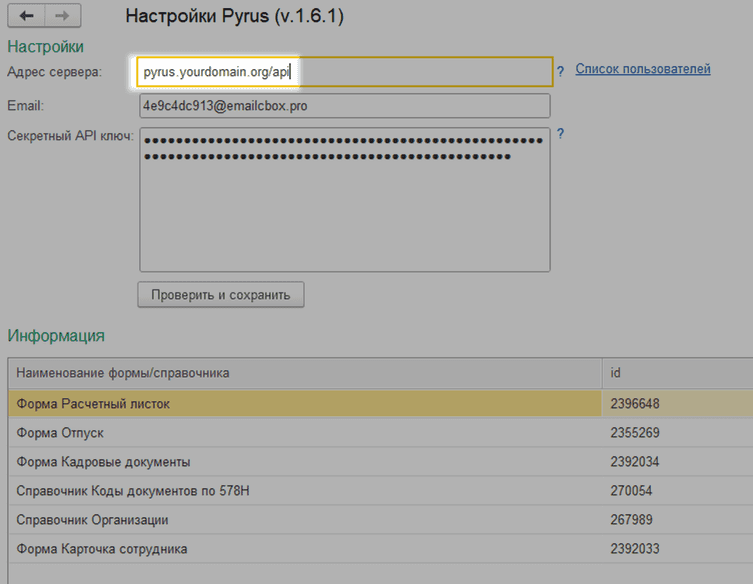Click id cell 2396648
The image size is (753, 584).
(x=635, y=404)
